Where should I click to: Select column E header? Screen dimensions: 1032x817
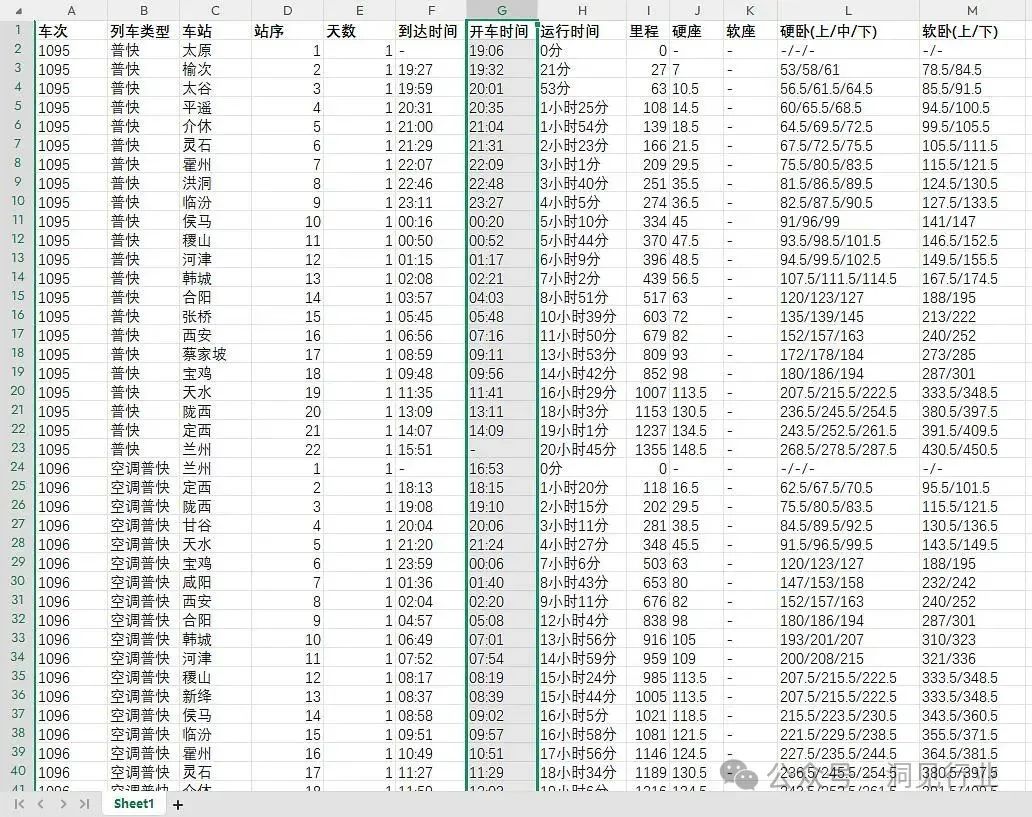click(x=359, y=11)
